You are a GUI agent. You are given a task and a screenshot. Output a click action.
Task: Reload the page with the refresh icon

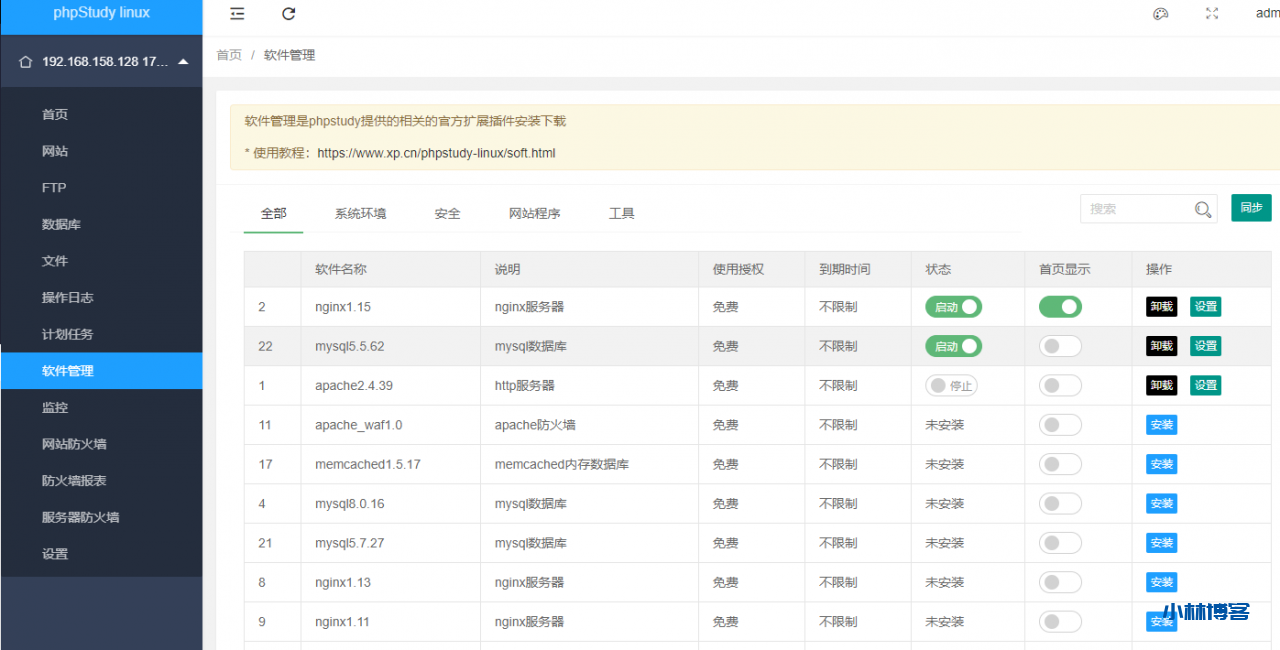coord(288,14)
